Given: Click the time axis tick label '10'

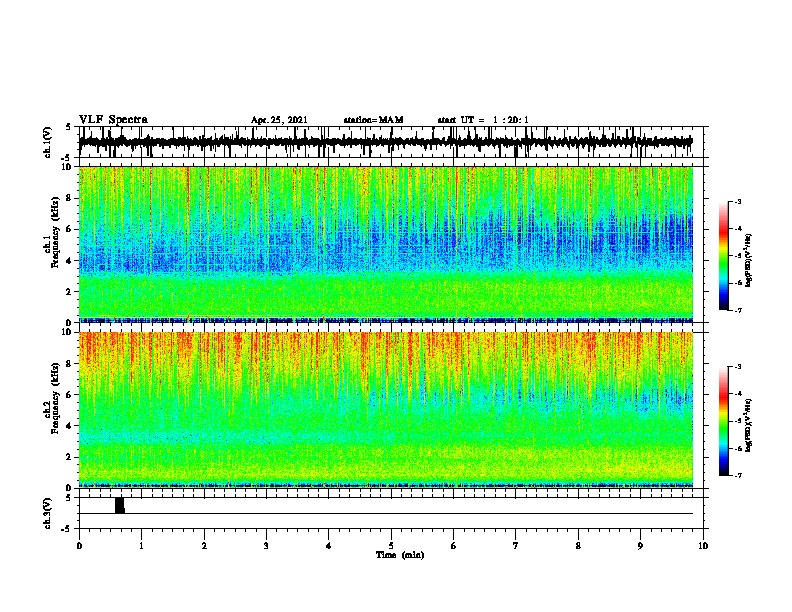Looking at the screenshot, I should tap(703, 546).
